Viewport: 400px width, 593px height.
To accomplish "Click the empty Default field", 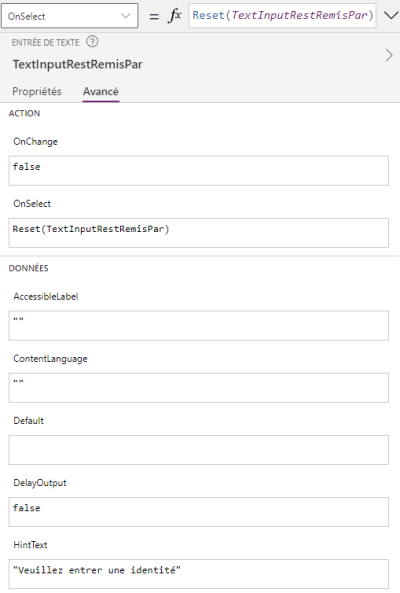I will tap(198, 450).
